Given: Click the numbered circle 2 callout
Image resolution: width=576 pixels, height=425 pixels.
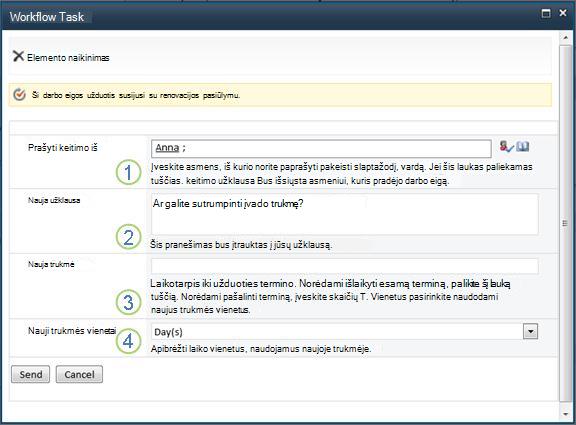Looking at the screenshot, I should point(128,237).
